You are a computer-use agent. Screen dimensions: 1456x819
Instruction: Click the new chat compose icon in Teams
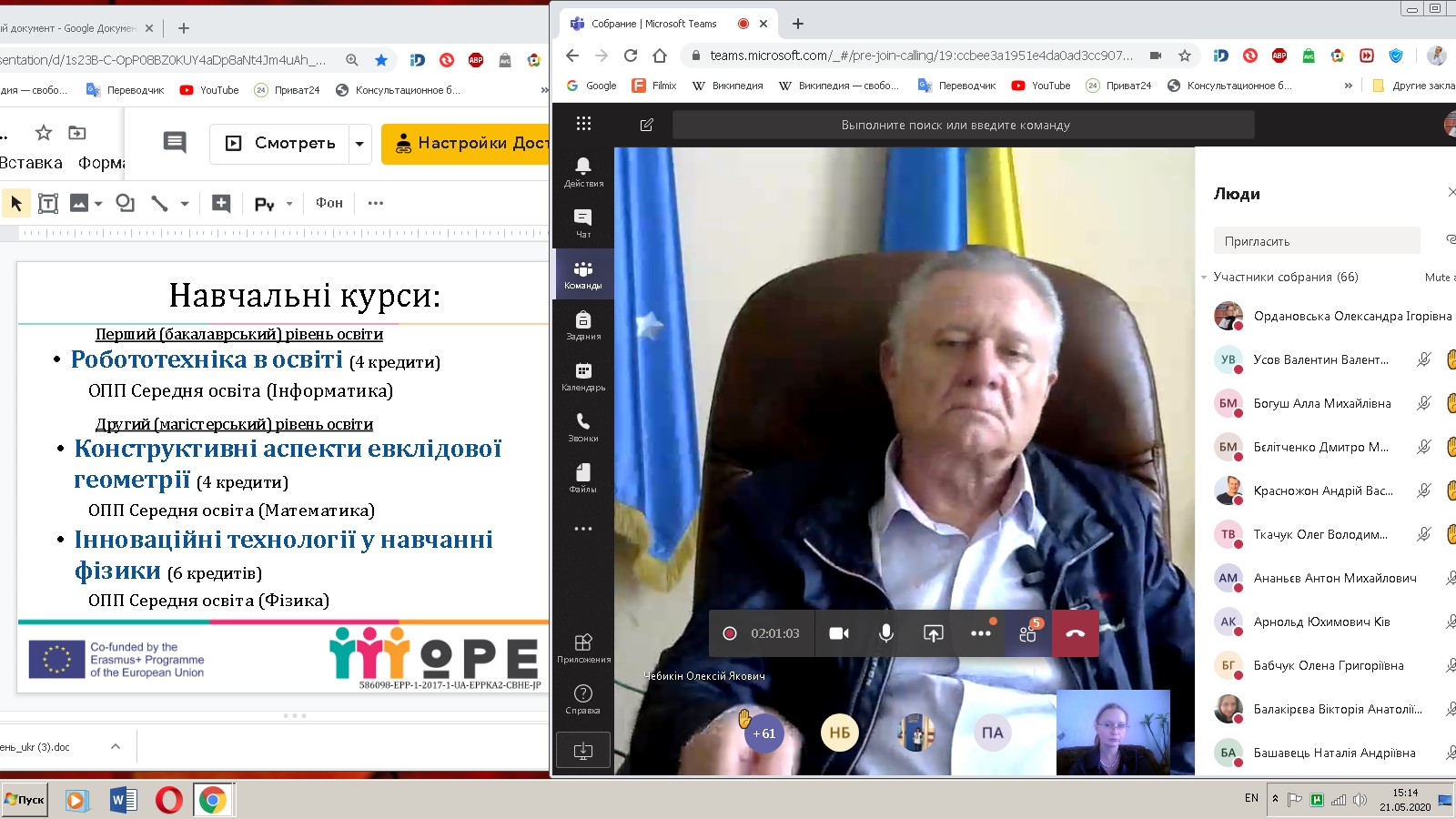tap(647, 125)
